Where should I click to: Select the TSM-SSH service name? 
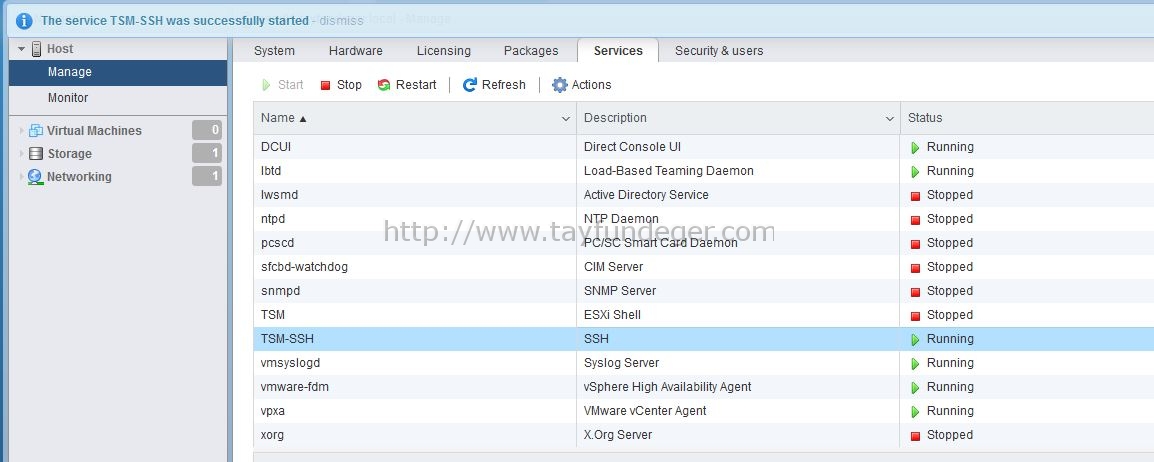click(288, 339)
